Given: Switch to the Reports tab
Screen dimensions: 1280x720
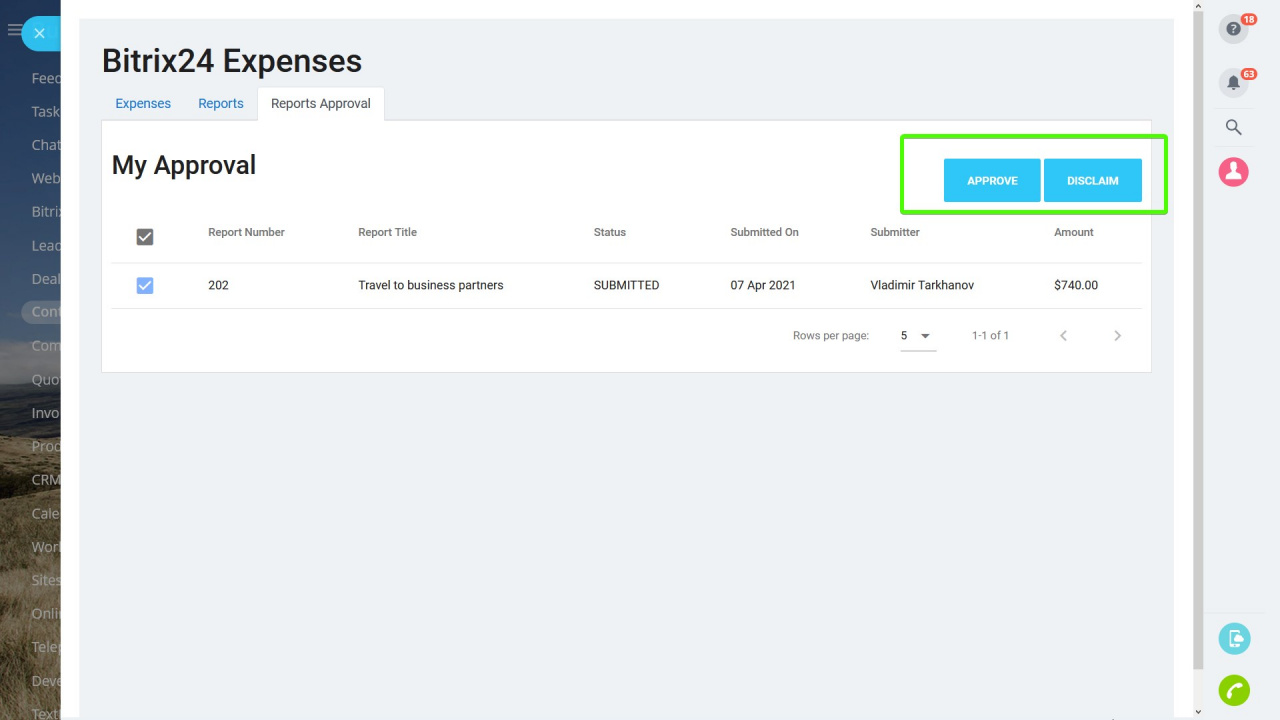Looking at the screenshot, I should (x=221, y=103).
